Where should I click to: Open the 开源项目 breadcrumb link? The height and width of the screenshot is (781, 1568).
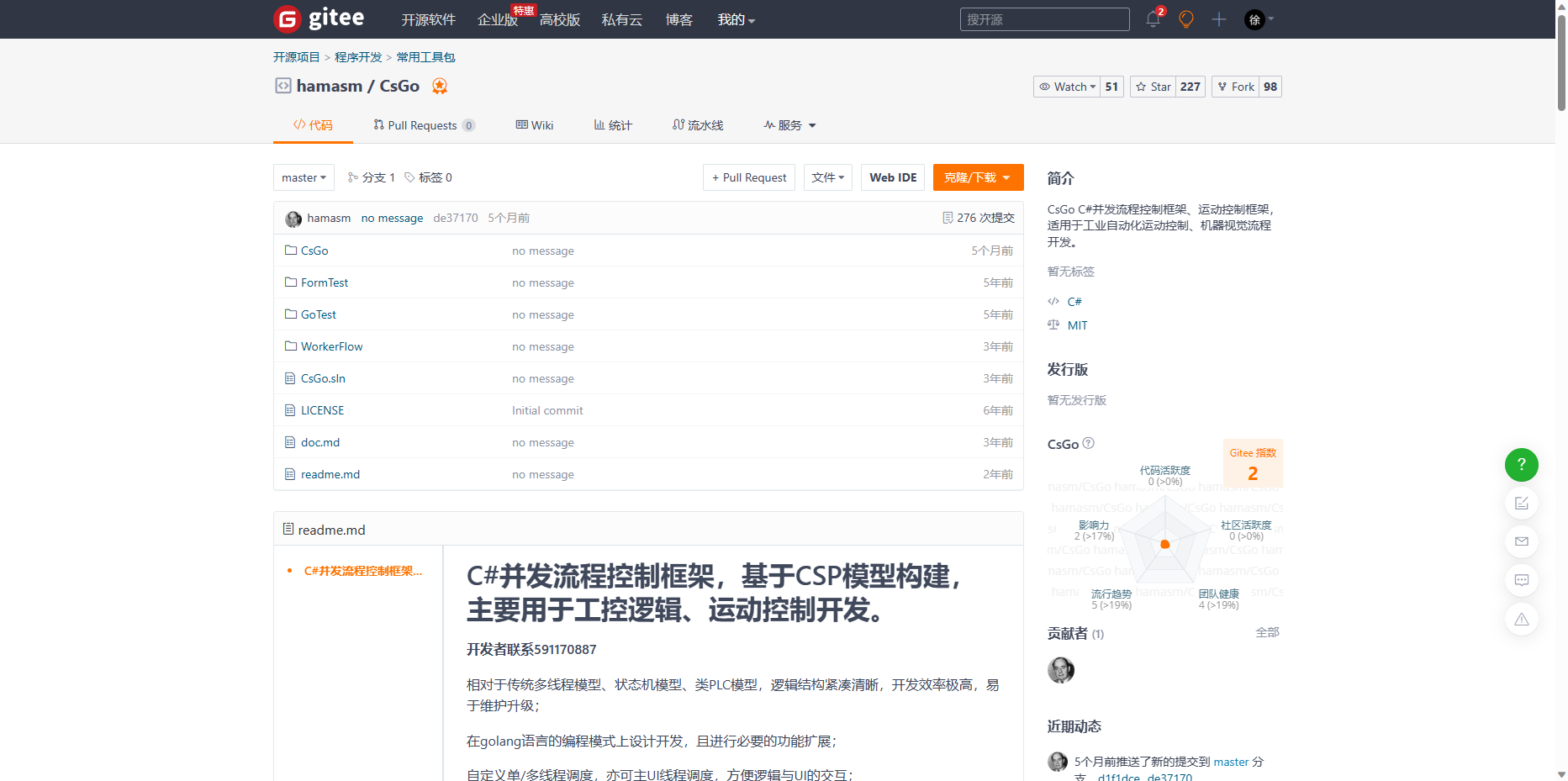point(297,57)
